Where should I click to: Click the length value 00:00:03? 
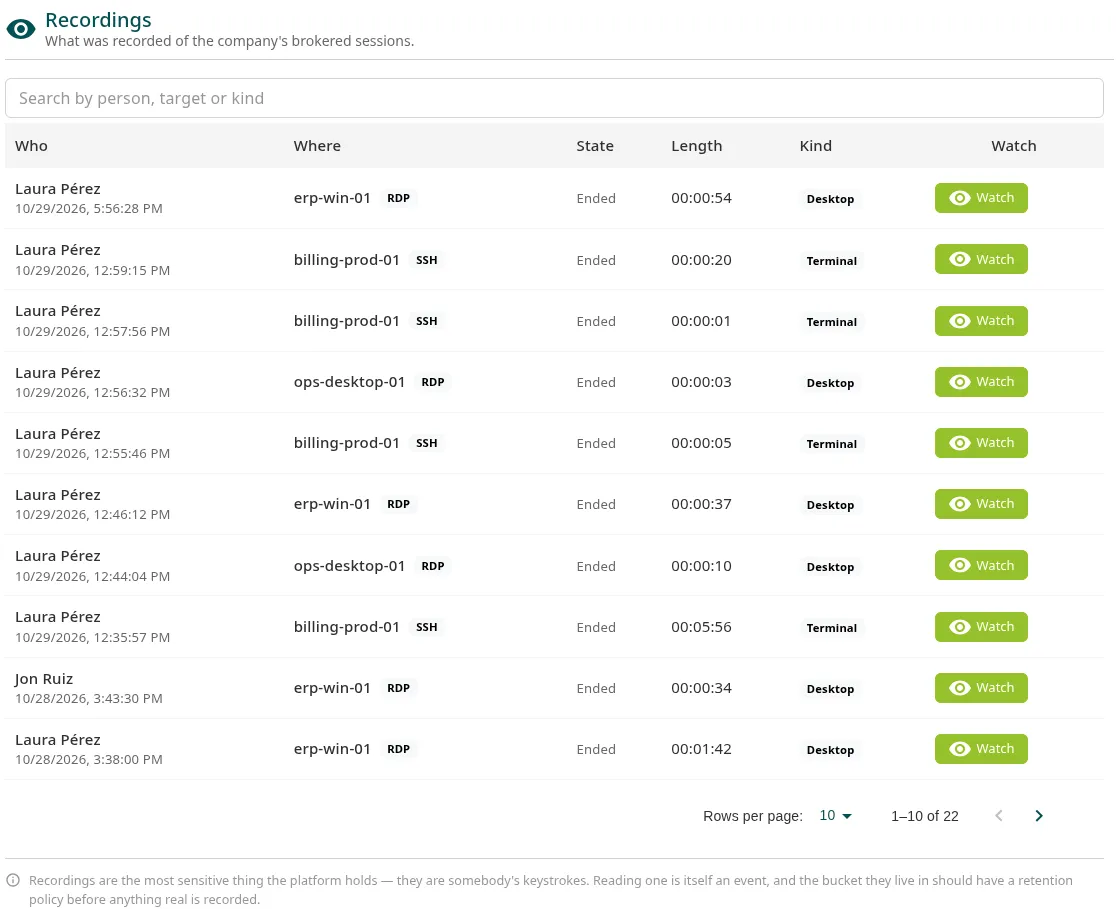click(x=701, y=382)
